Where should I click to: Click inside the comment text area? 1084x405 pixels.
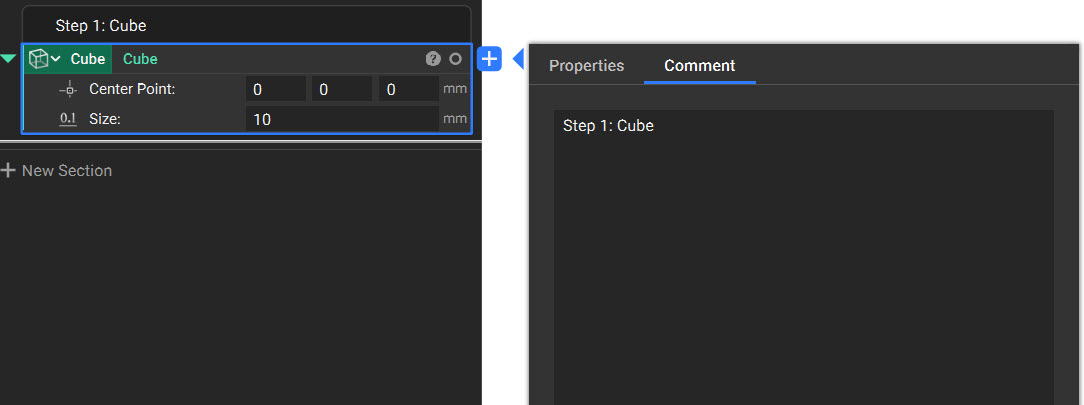(803, 260)
